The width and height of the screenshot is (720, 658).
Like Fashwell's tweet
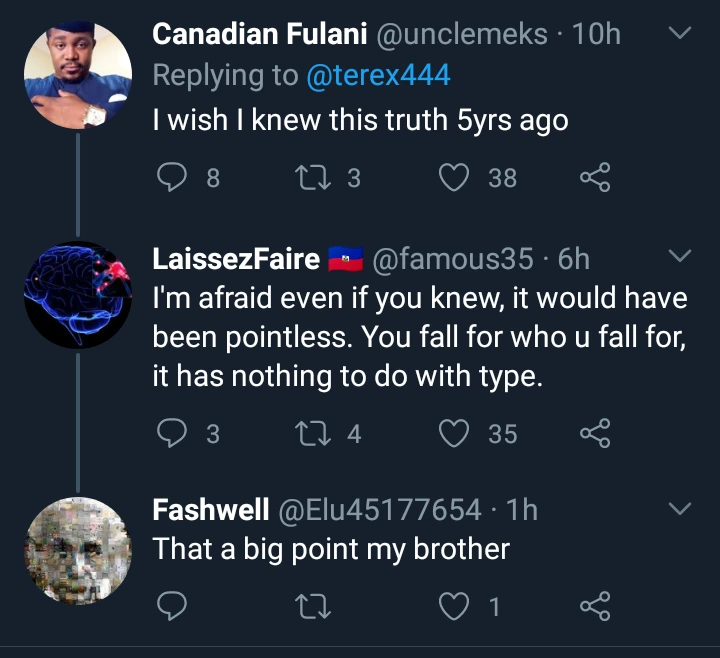(455, 605)
